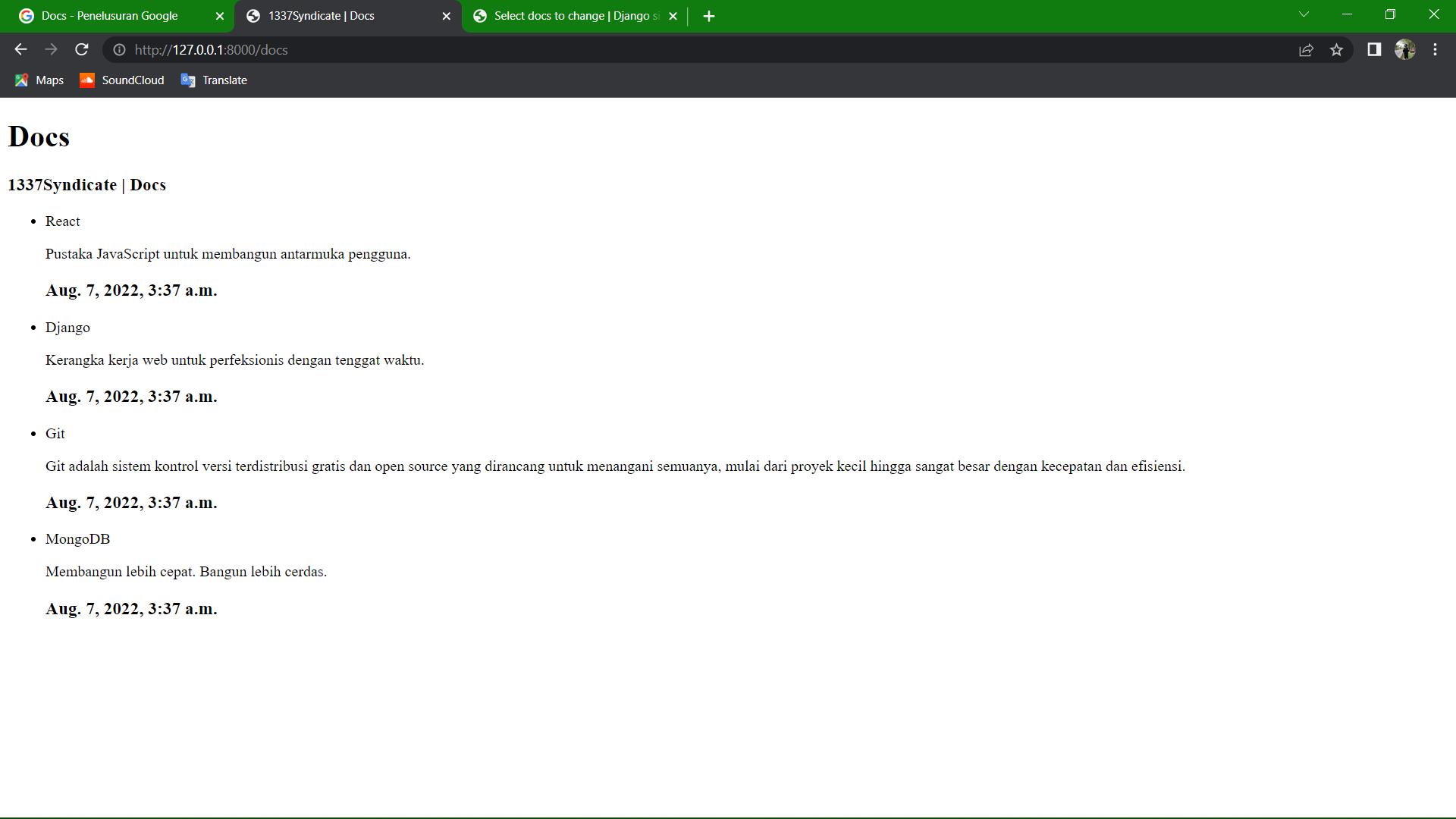Close the Docs - Penelusuran Google tab
The image size is (1456, 819).
coord(220,16)
